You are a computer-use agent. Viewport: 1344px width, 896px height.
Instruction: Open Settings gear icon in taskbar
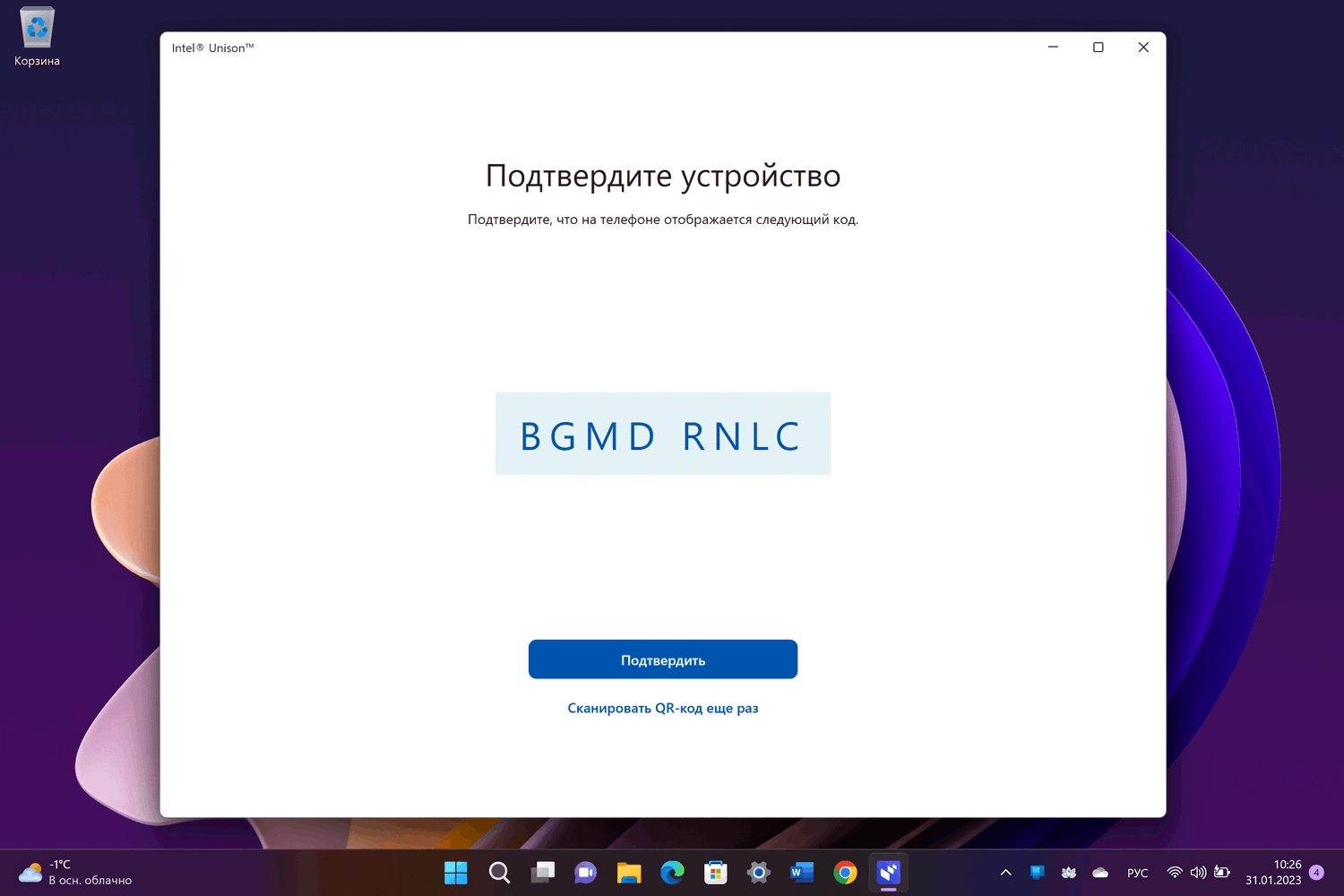[759, 873]
